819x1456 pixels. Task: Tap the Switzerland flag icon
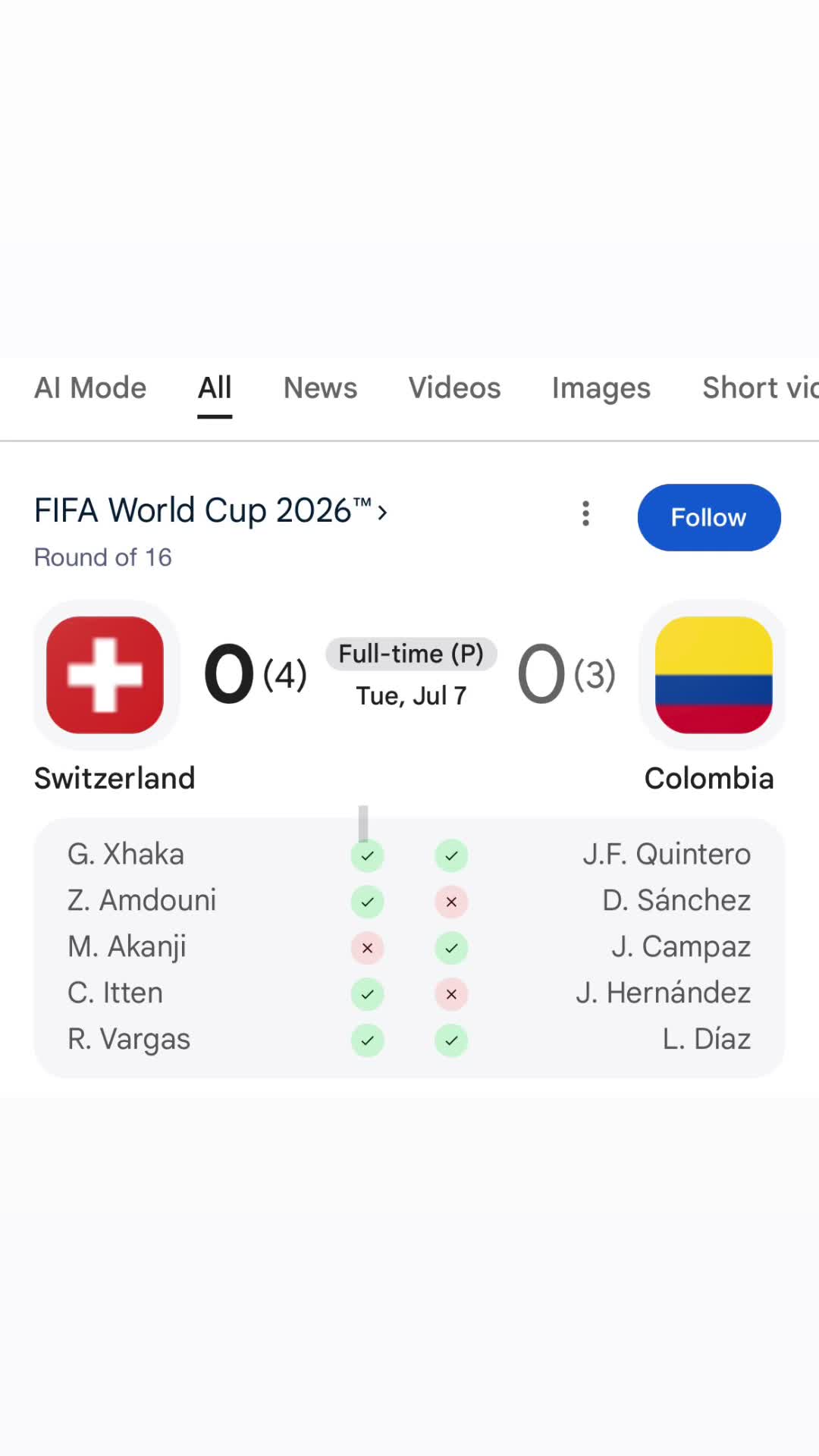click(x=105, y=675)
